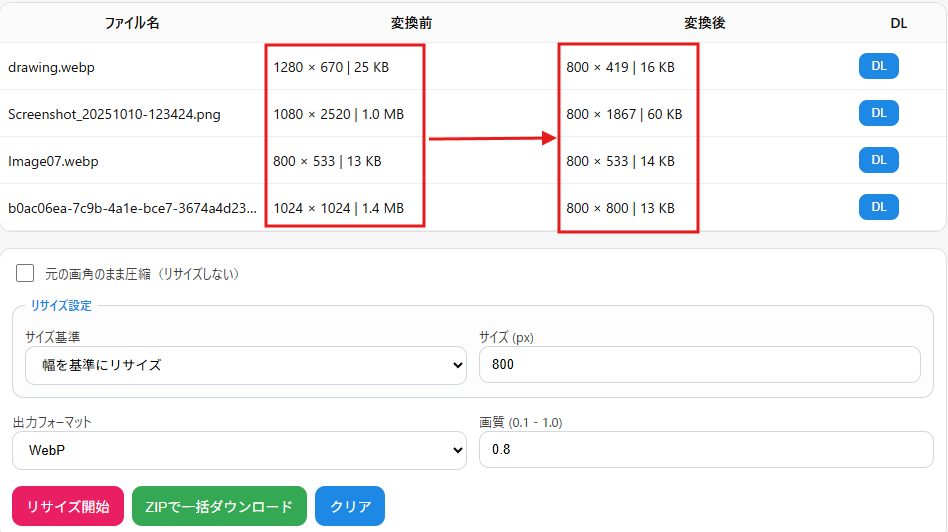Enable 元の画角のまま圧縮 checkbox
Image resolution: width=948 pixels, height=532 pixels.
click(26, 273)
